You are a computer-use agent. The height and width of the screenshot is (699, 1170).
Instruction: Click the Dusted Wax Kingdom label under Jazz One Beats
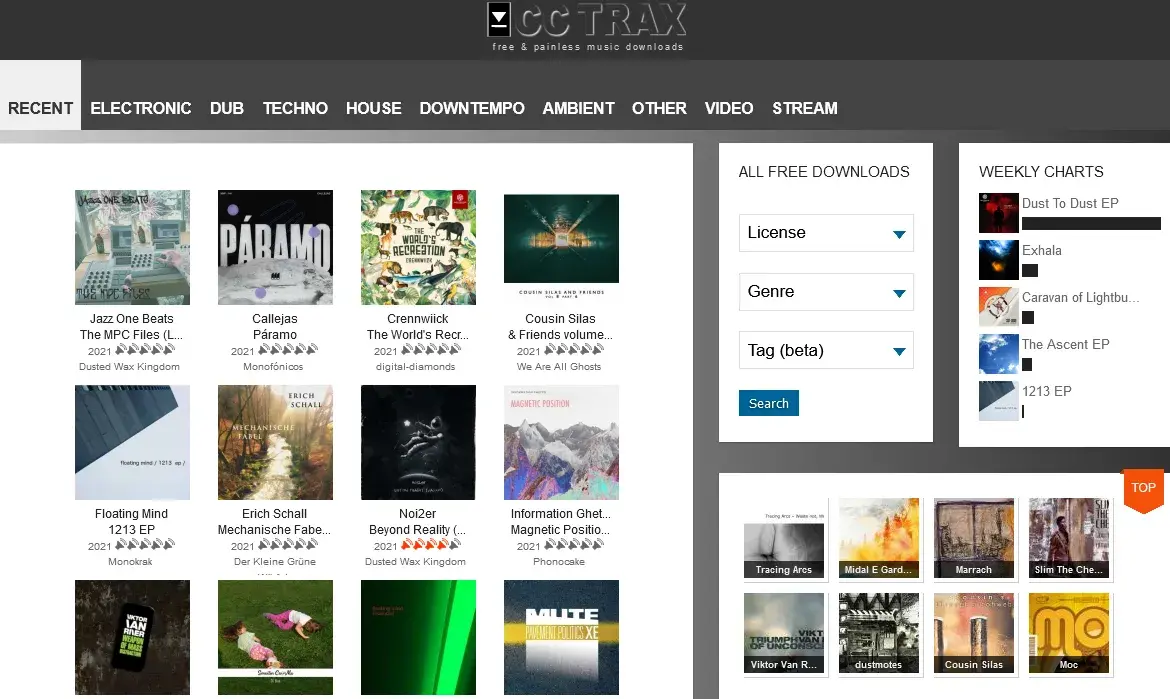129,366
